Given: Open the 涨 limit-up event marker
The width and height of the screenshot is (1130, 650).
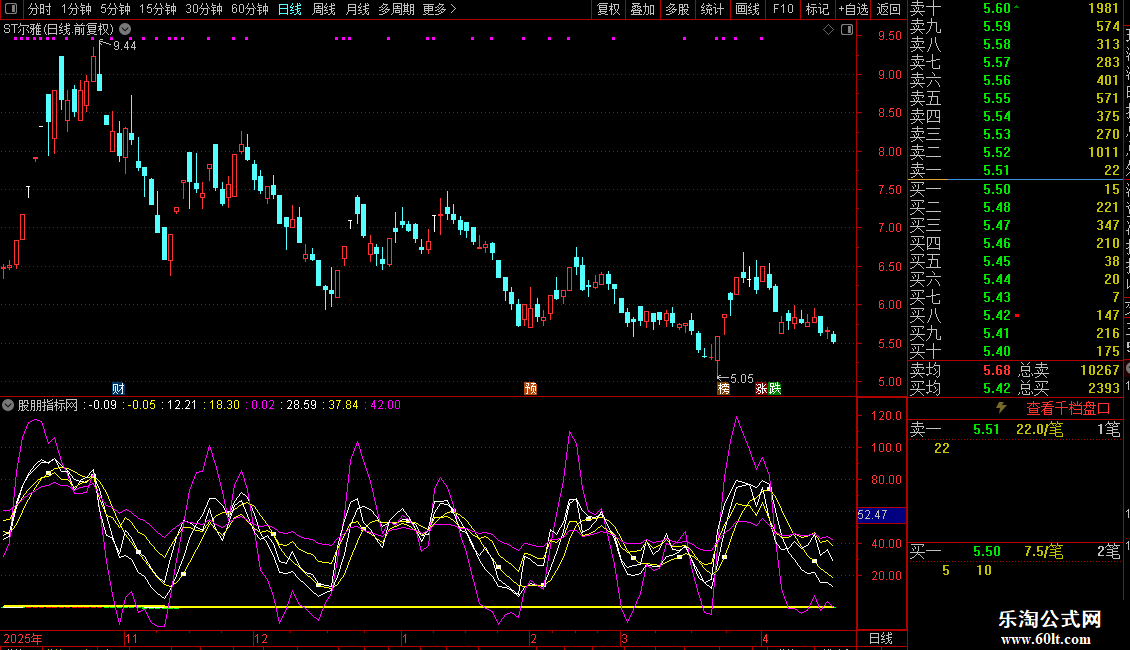Looking at the screenshot, I should pos(761,388).
